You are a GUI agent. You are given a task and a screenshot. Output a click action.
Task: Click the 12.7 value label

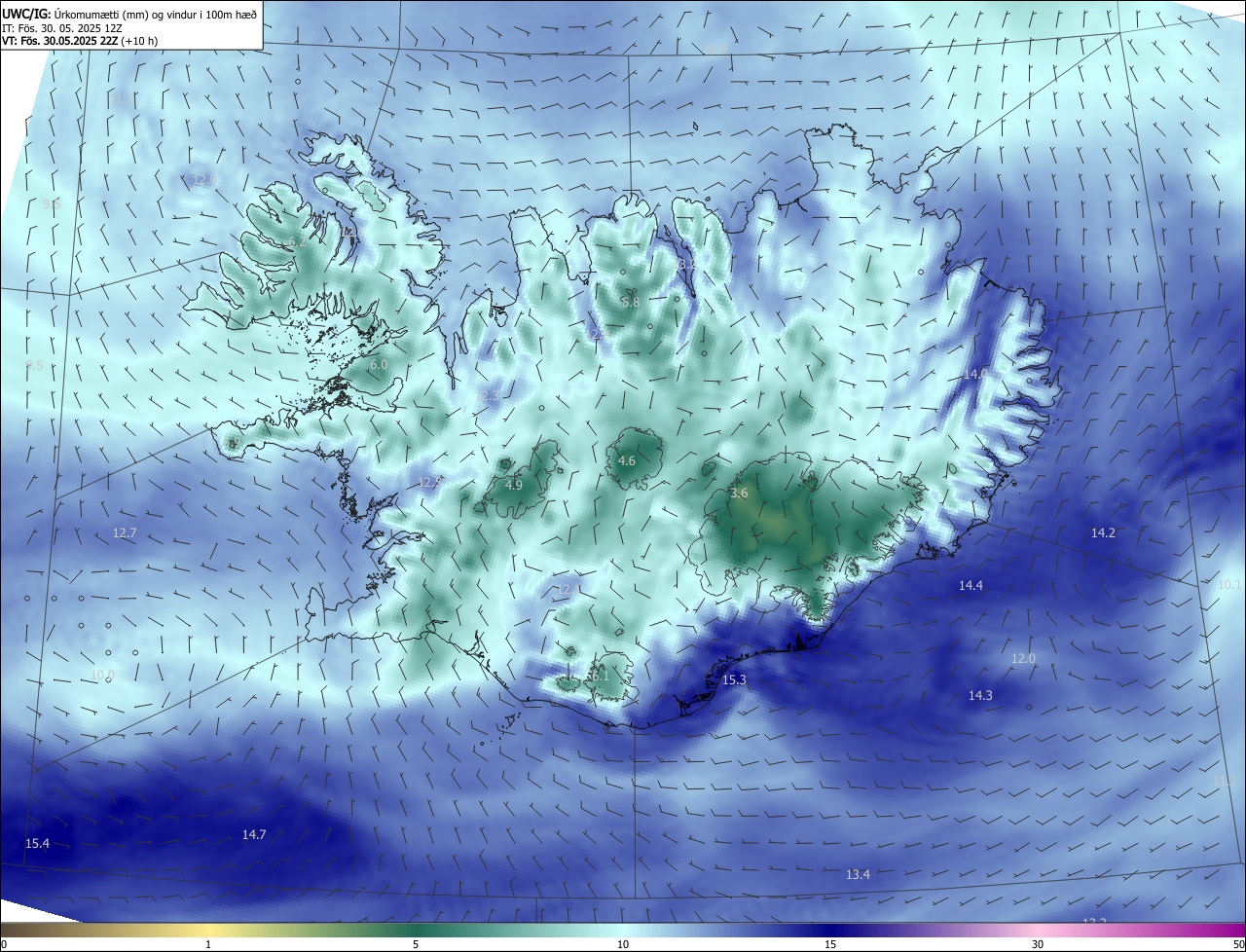click(x=125, y=532)
